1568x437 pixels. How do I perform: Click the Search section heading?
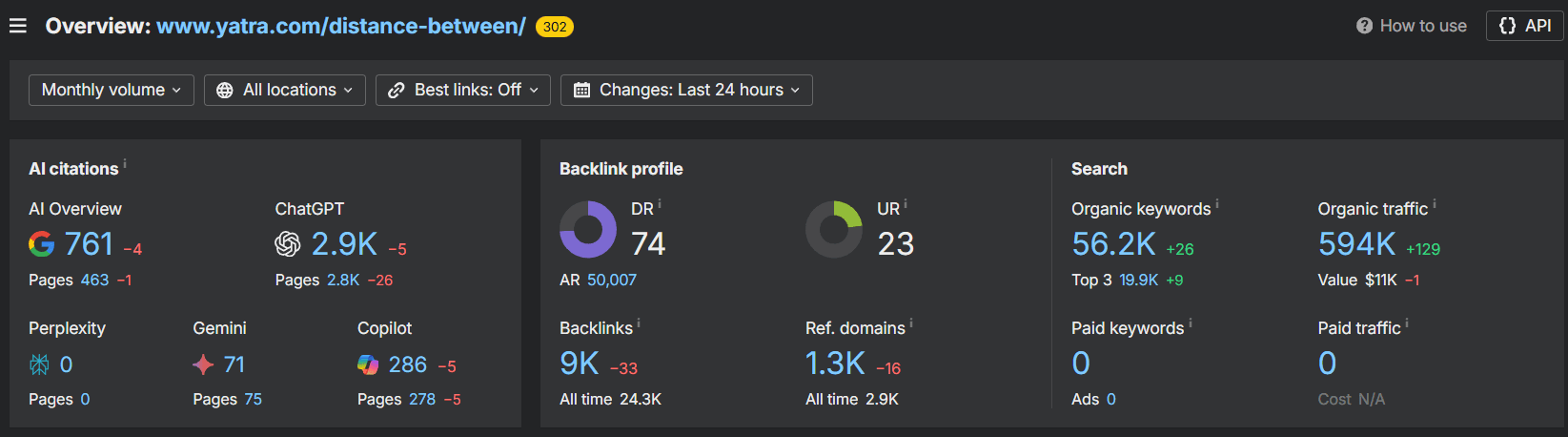[x=1099, y=169]
